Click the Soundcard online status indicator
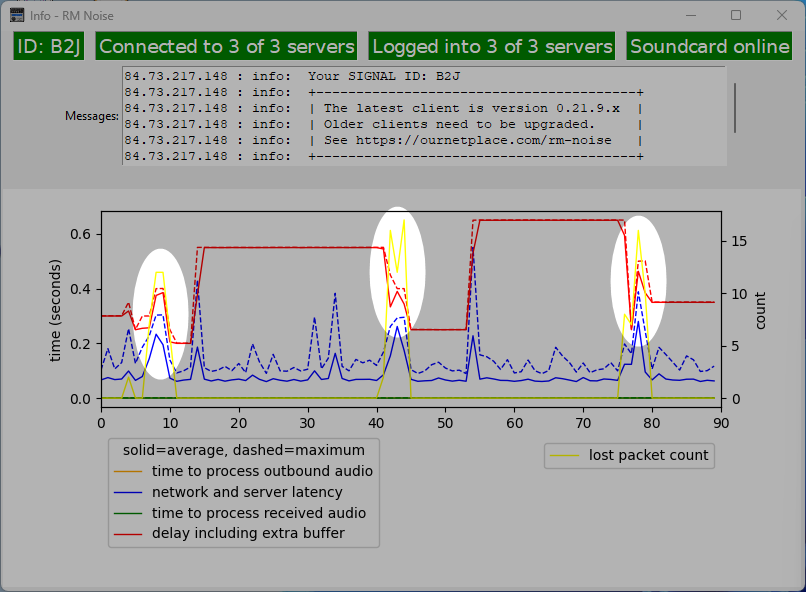 pos(709,46)
